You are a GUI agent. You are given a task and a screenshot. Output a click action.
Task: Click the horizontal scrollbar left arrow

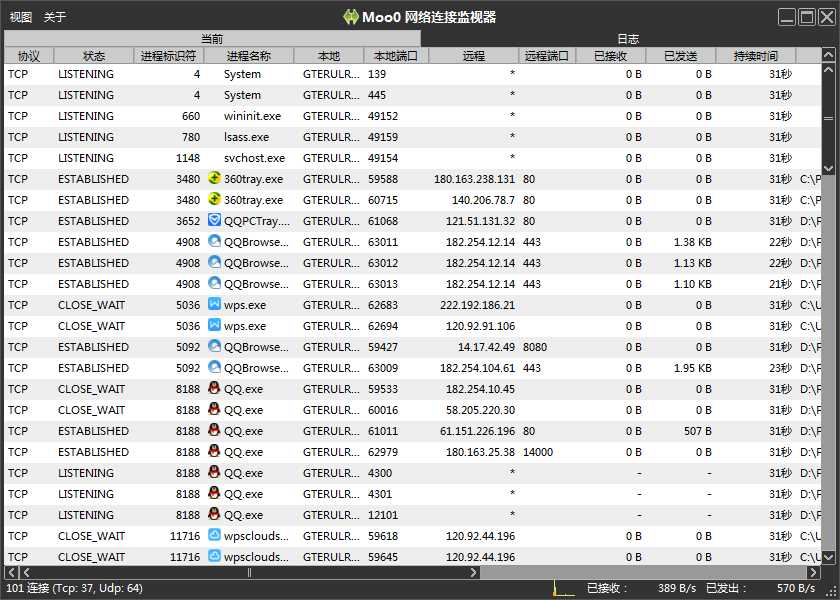click(26, 572)
